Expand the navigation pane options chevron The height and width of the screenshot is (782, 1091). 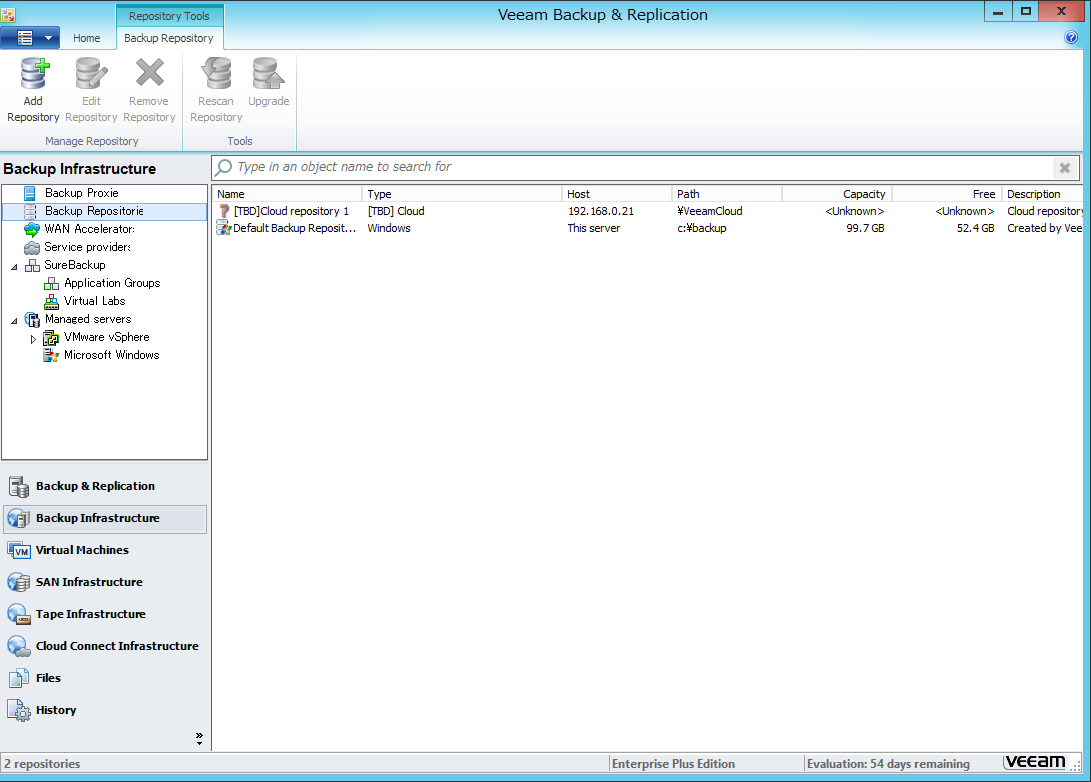(x=199, y=738)
